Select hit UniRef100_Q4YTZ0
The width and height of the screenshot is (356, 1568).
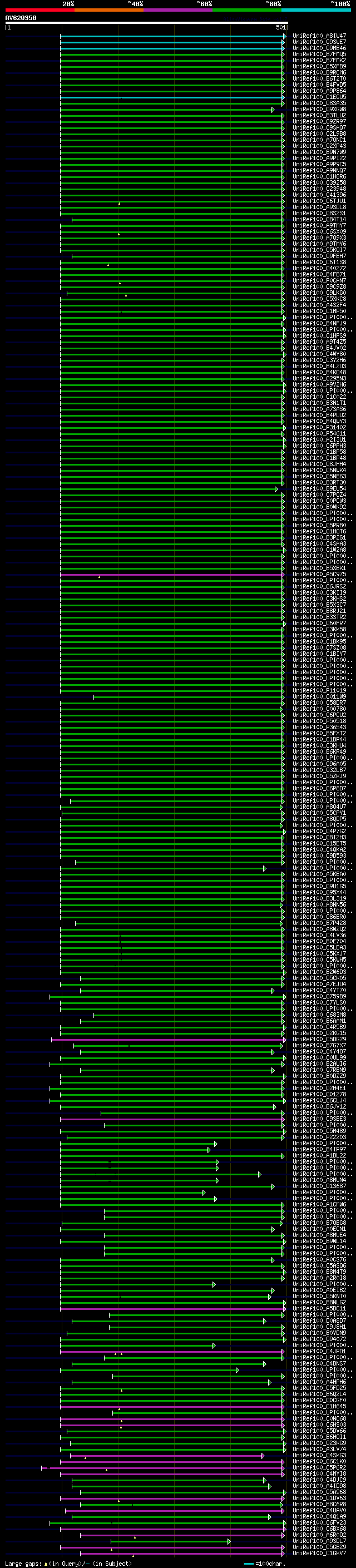coord(319,990)
